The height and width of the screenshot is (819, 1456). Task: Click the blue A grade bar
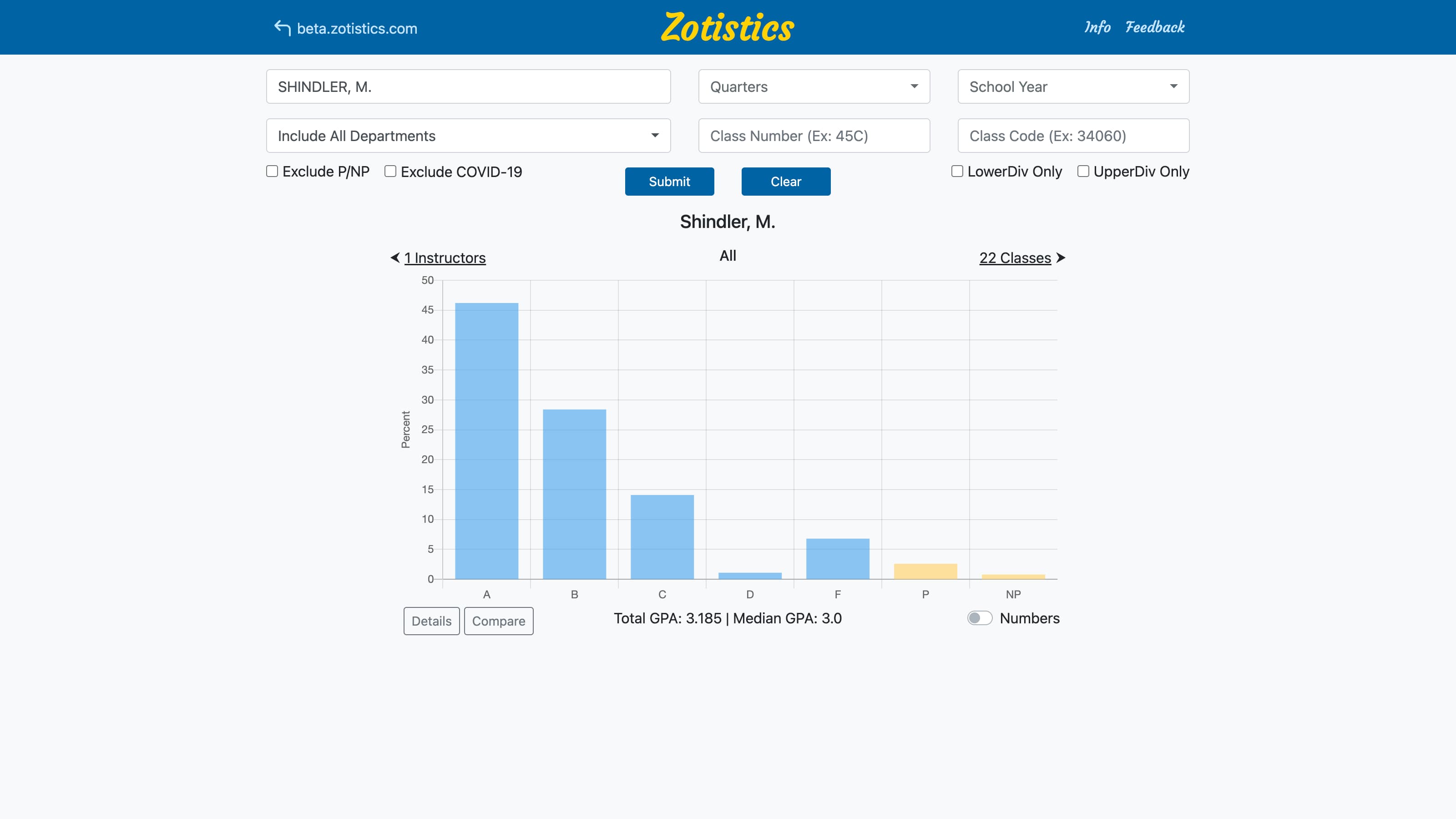tap(486, 441)
